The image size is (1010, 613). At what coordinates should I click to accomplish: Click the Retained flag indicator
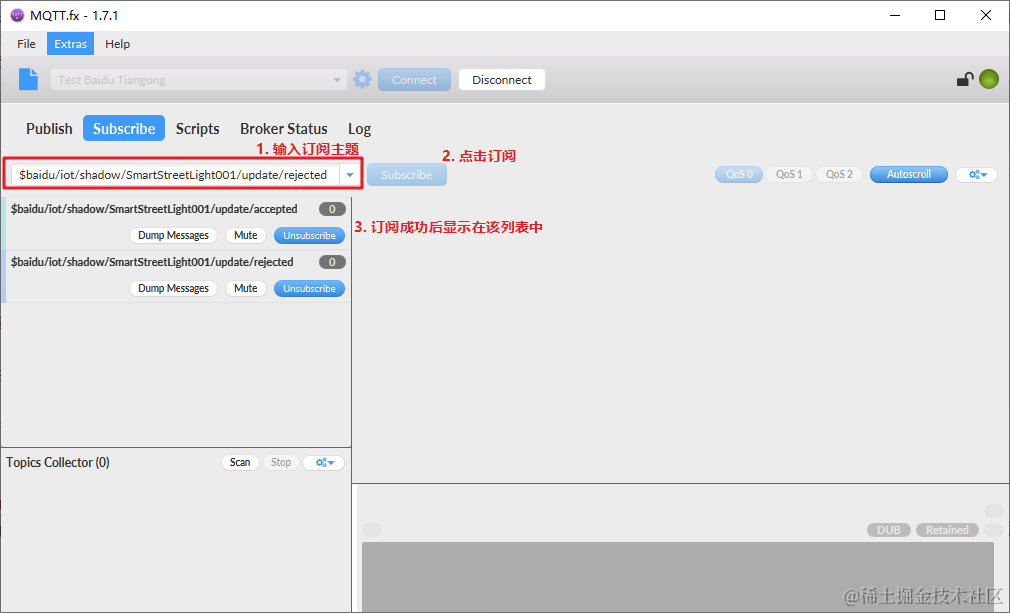click(x=947, y=530)
